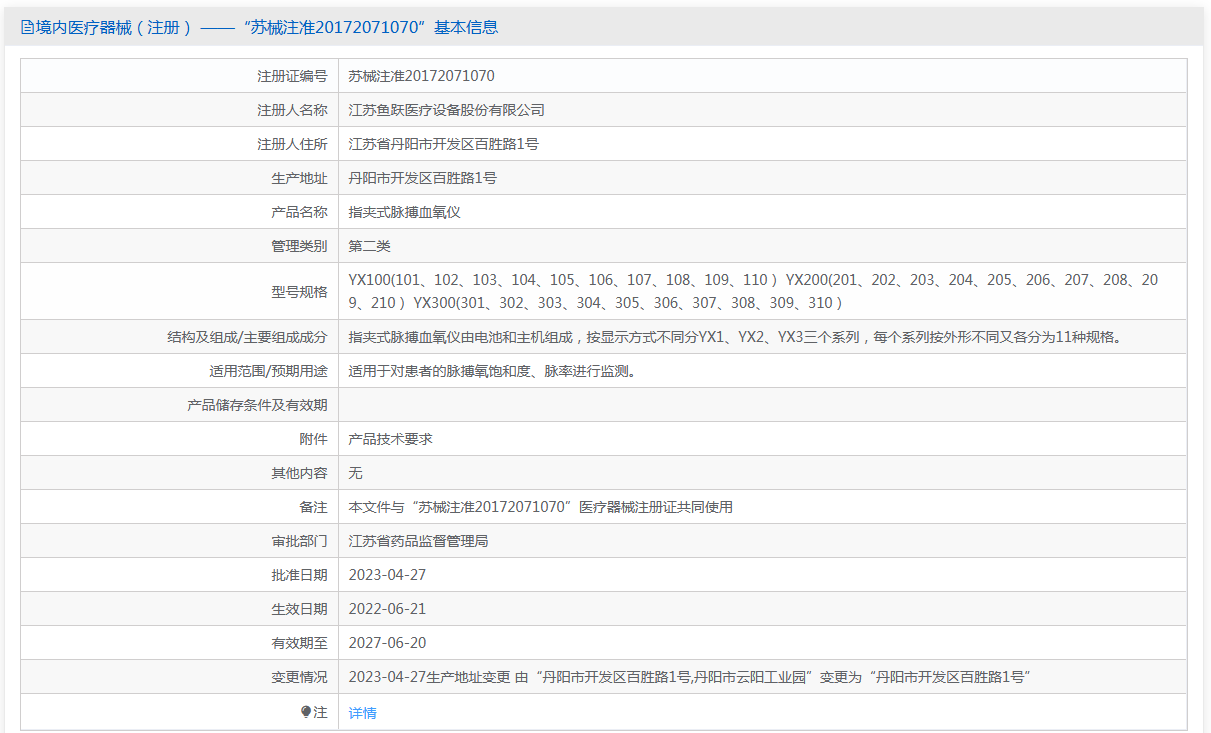
Task: Select remark text 本文件与…医疗器械注册证共同使用
Action: pyautogui.click(x=541, y=507)
